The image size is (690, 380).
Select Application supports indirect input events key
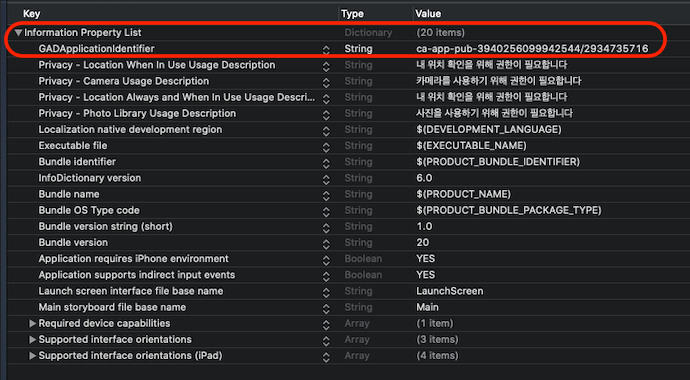[137, 275]
